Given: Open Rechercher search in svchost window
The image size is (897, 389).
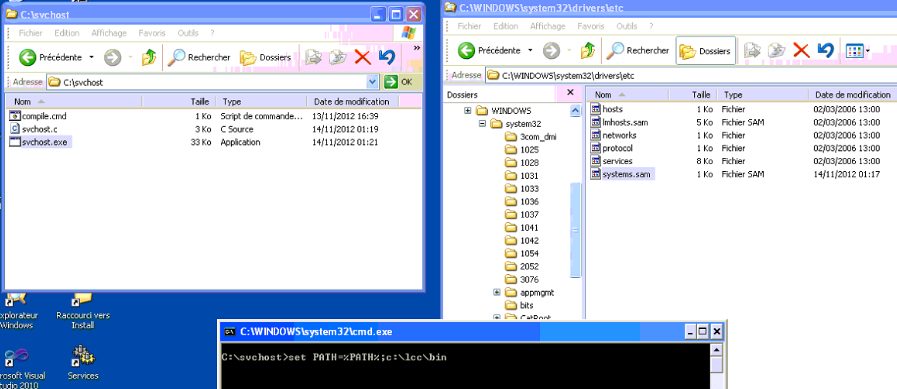Looking at the screenshot, I should click(x=200, y=57).
